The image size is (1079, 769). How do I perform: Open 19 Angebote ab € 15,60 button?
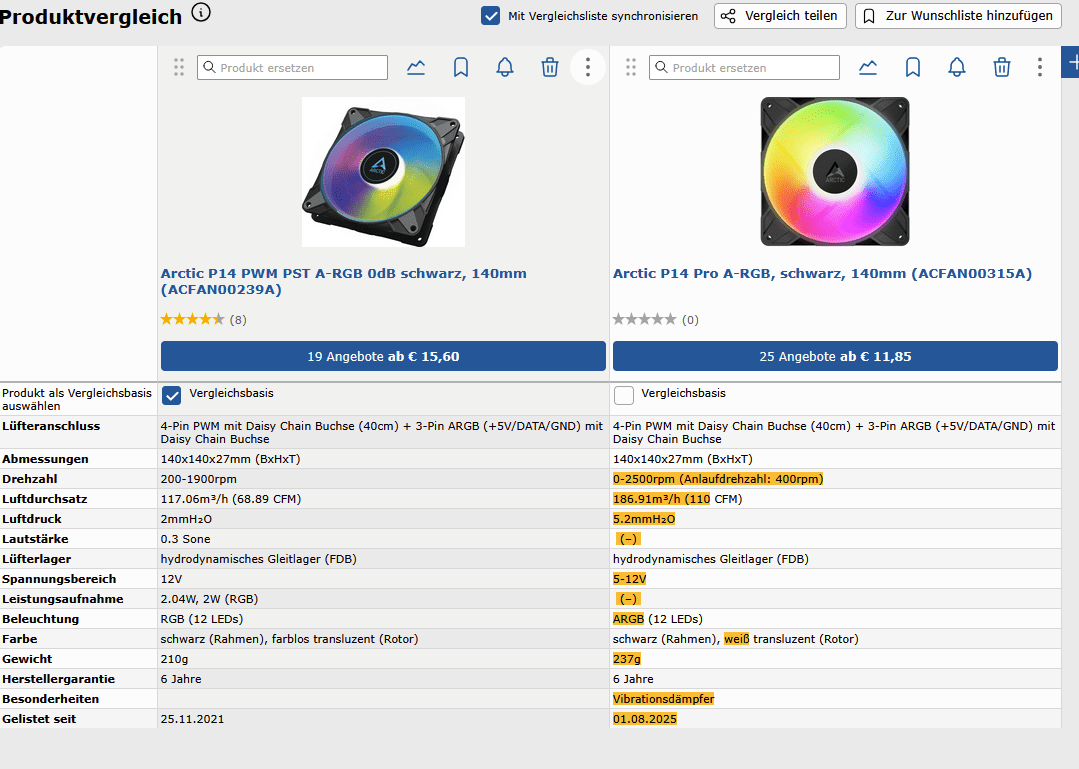point(383,356)
